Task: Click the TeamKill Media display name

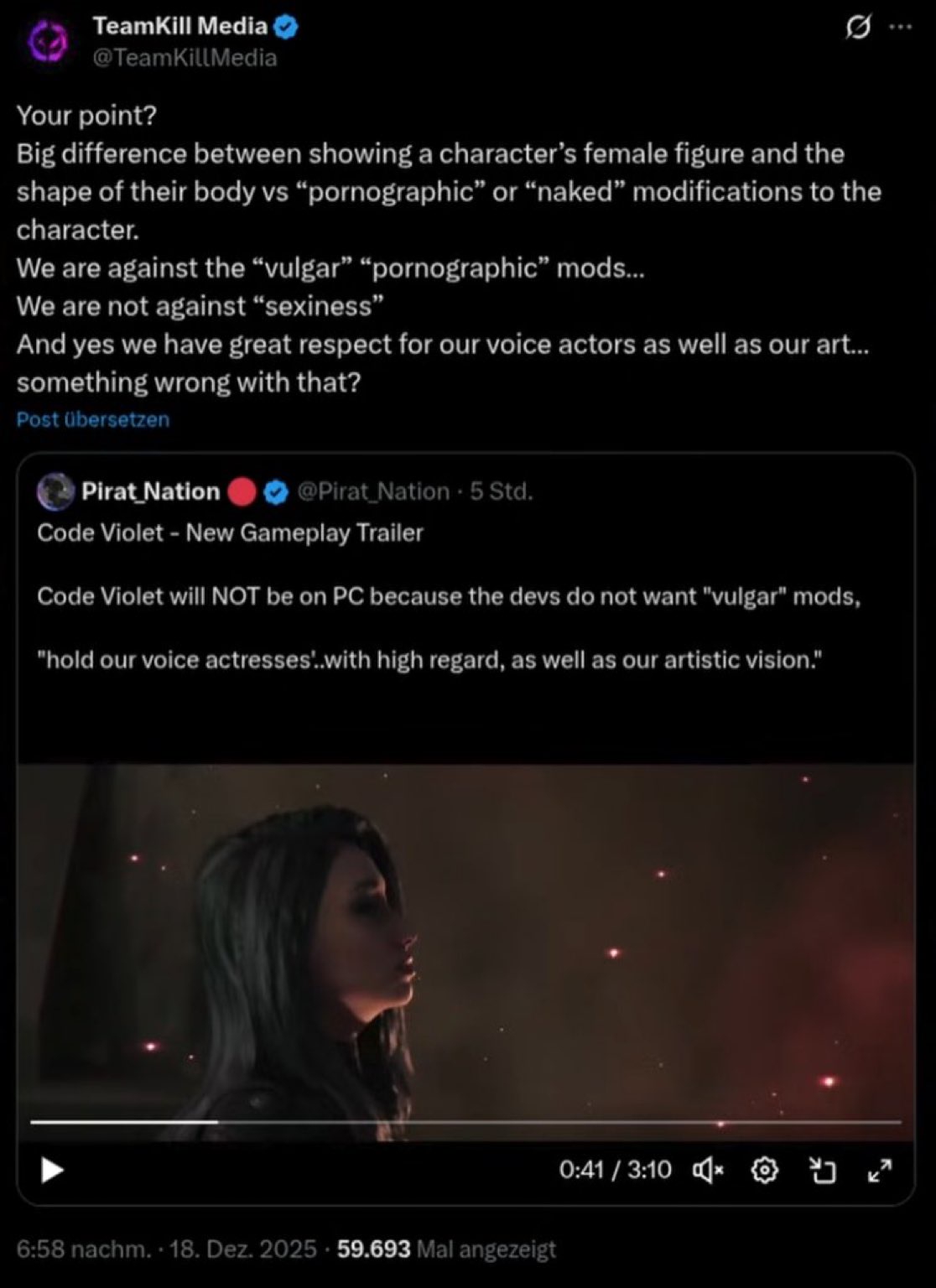Action: (x=179, y=26)
